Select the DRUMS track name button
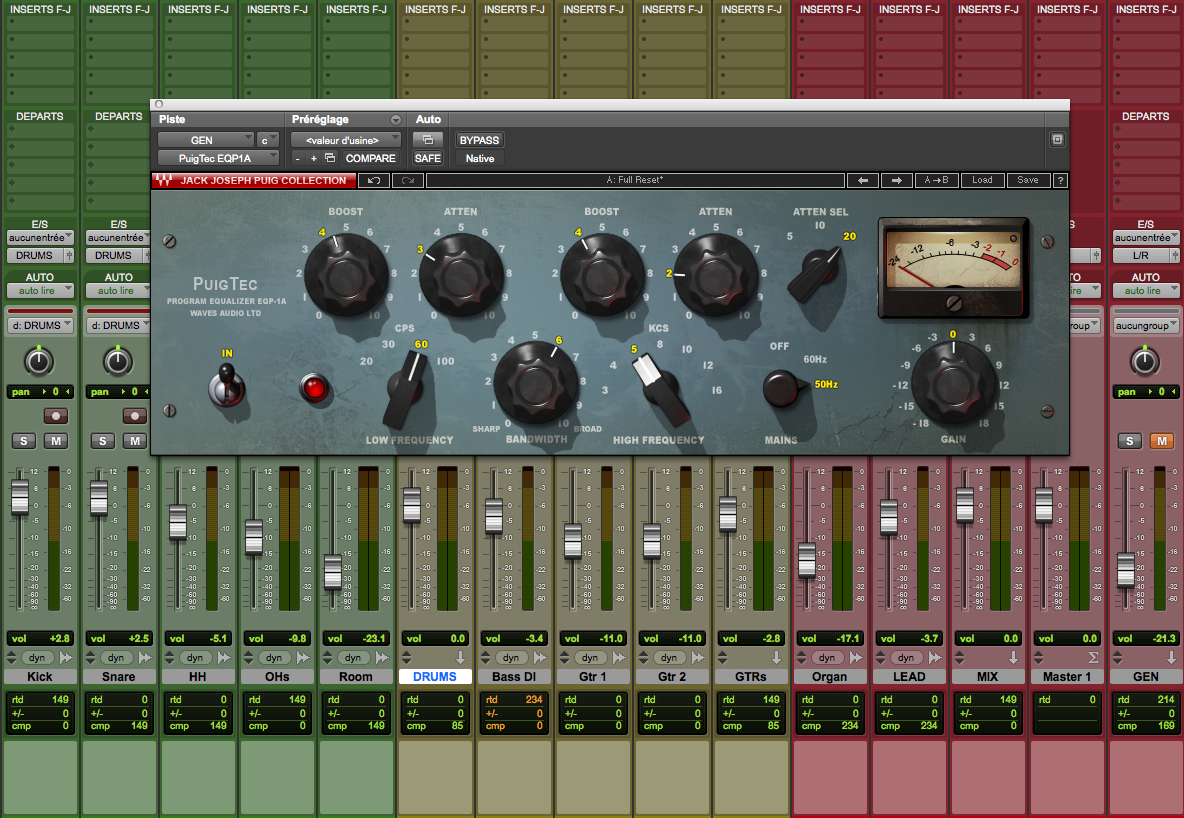The height and width of the screenshot is (818, 1184). 435,677
